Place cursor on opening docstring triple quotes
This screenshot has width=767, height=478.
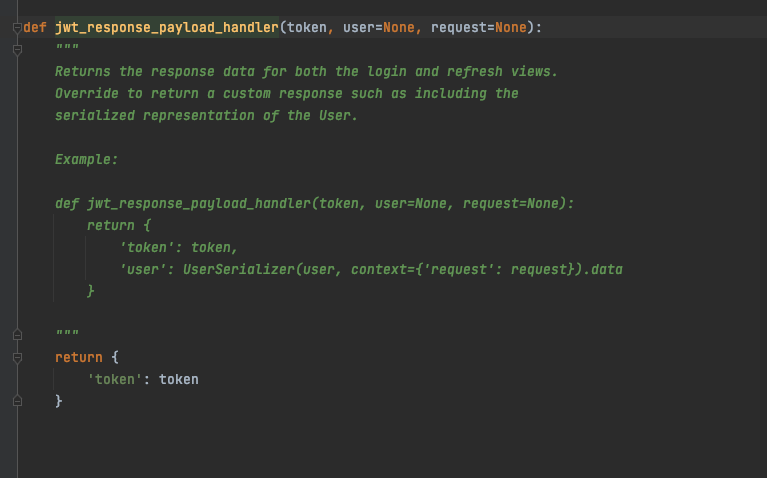[67, 50]
